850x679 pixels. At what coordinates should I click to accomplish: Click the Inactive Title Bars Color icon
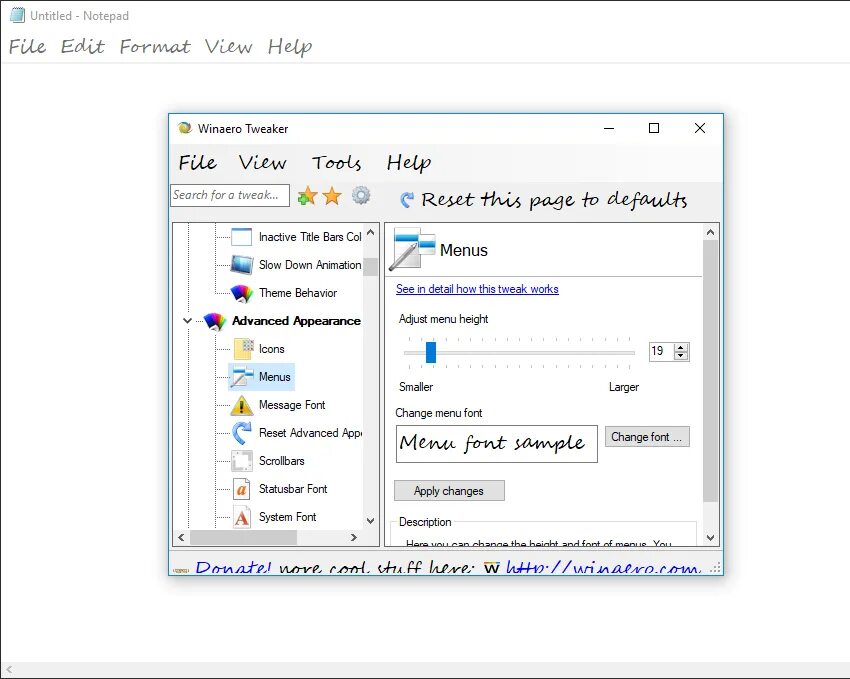coord(241,237)
